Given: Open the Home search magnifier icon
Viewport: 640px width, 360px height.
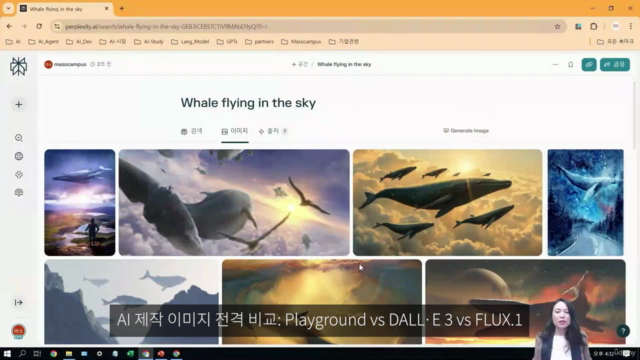Looking at the screenshot, I should coord(19,138).
